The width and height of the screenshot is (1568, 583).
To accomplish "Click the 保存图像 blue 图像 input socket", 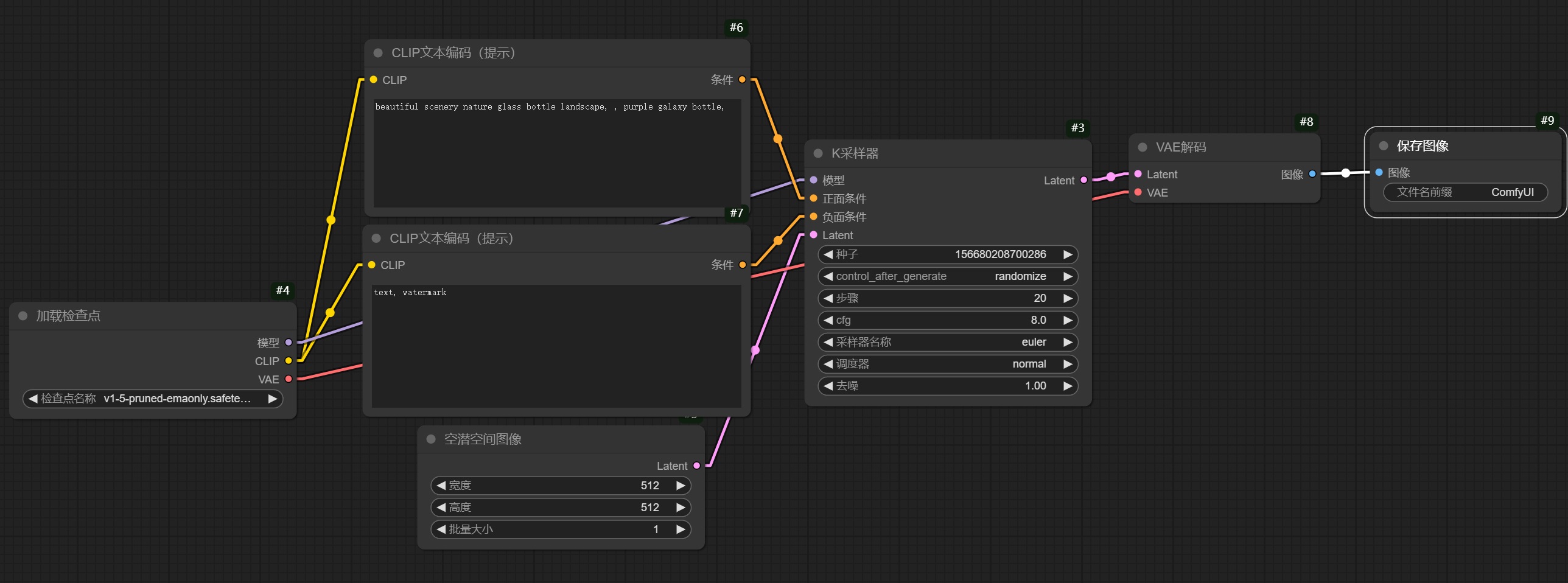I will coord(1379,173).
